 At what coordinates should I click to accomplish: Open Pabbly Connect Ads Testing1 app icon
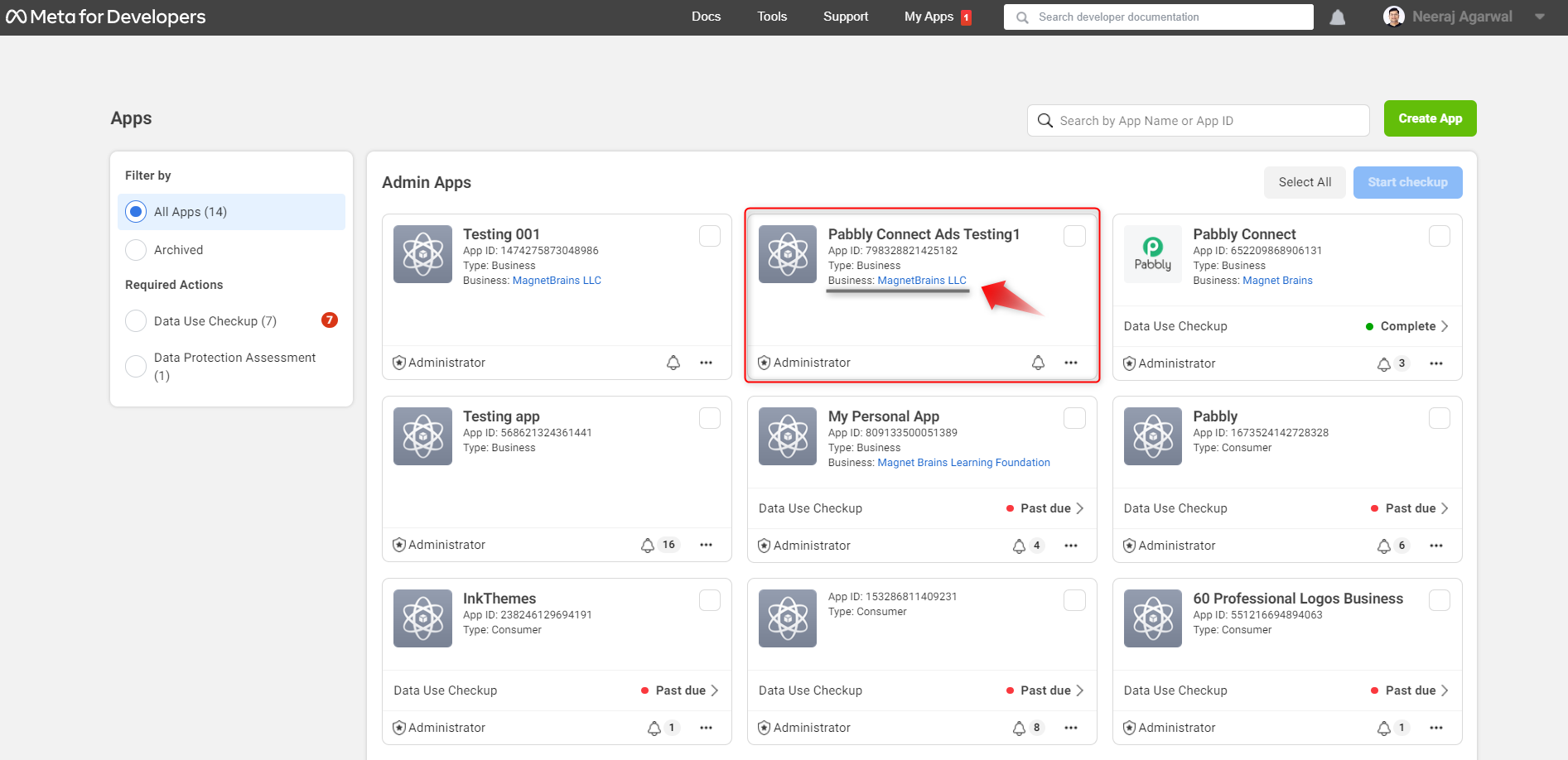coord(788,254)
